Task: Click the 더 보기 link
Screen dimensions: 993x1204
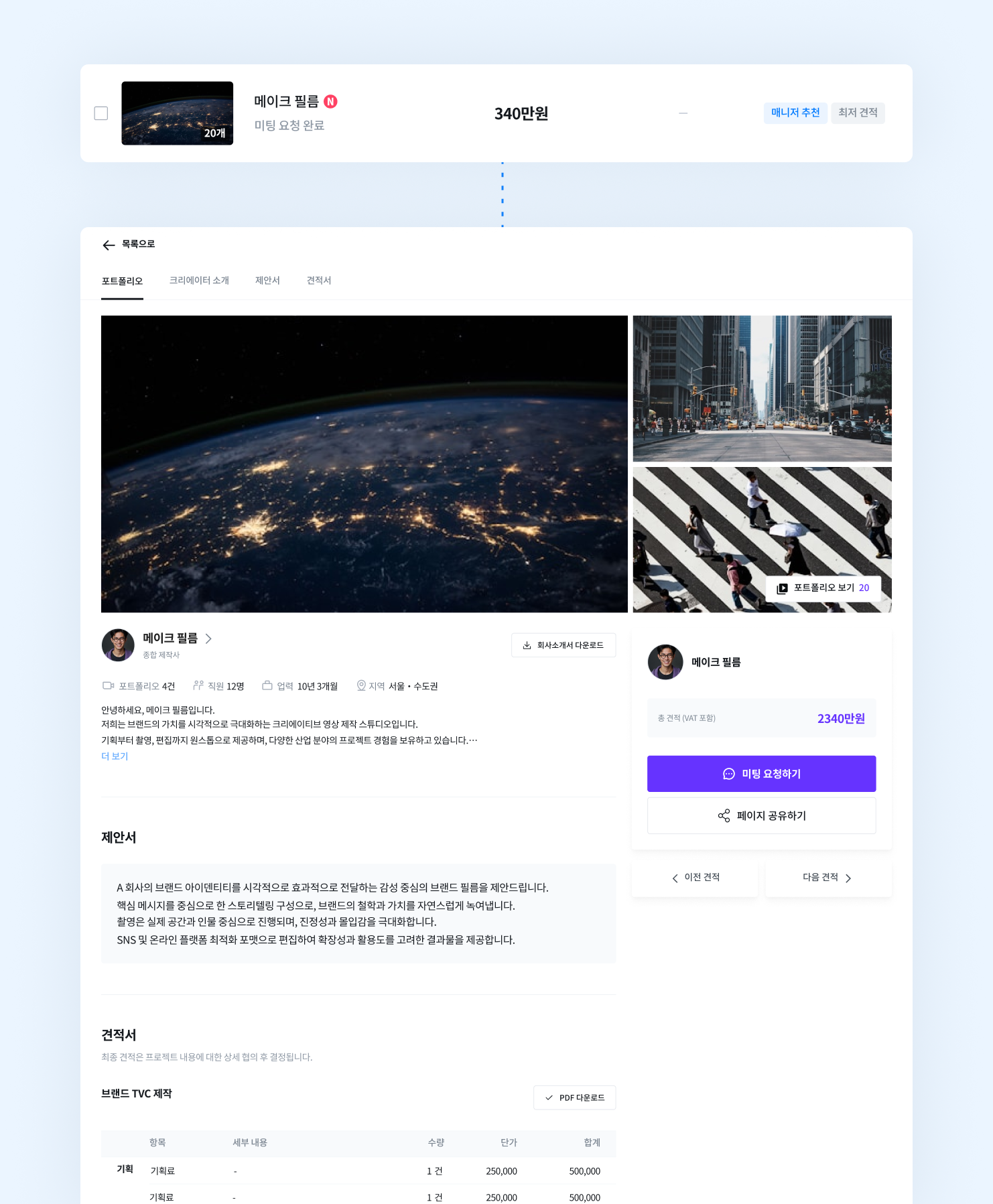Action: click(115, 756)
